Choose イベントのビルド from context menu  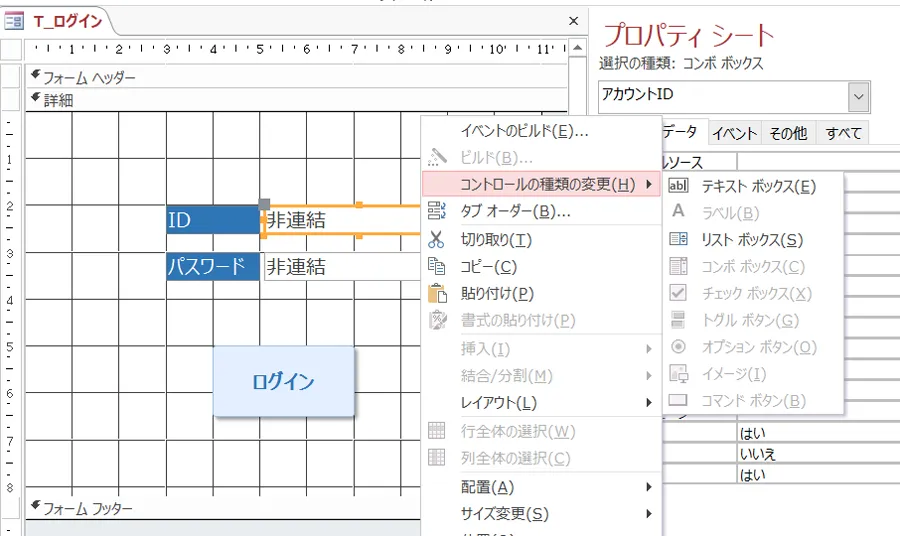tap(523, 130)
